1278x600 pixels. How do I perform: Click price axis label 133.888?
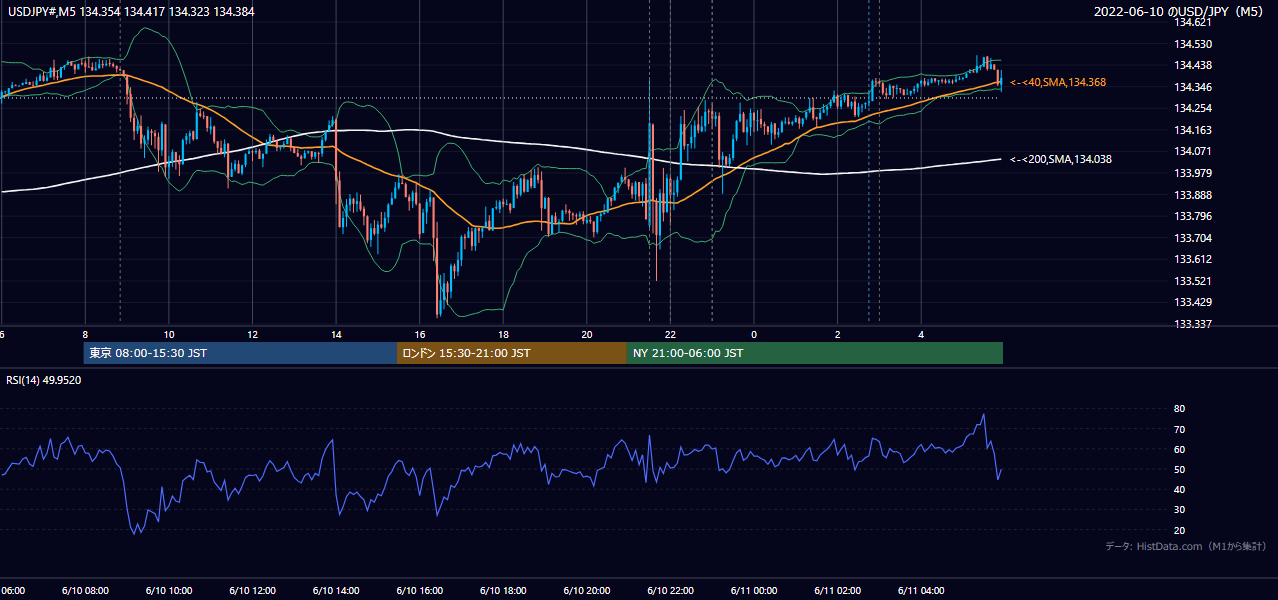click(1192, 195)
